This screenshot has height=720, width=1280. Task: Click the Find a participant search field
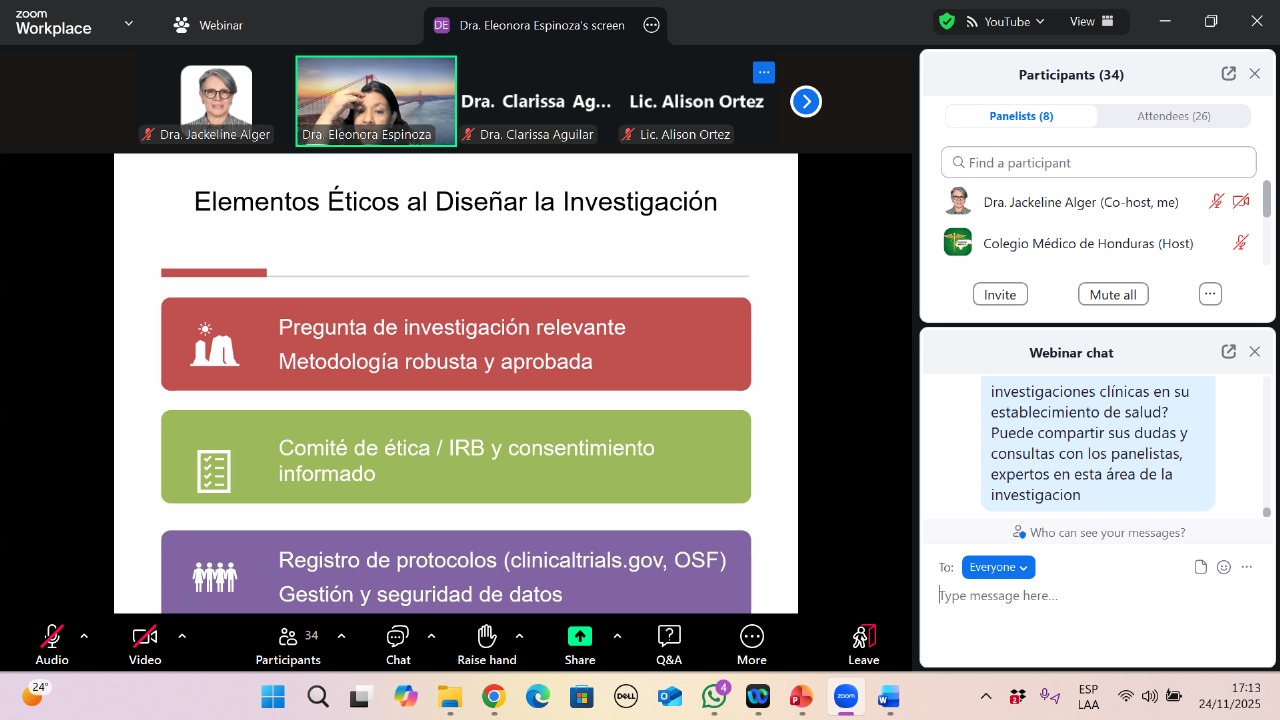[x=1098, y=162]
